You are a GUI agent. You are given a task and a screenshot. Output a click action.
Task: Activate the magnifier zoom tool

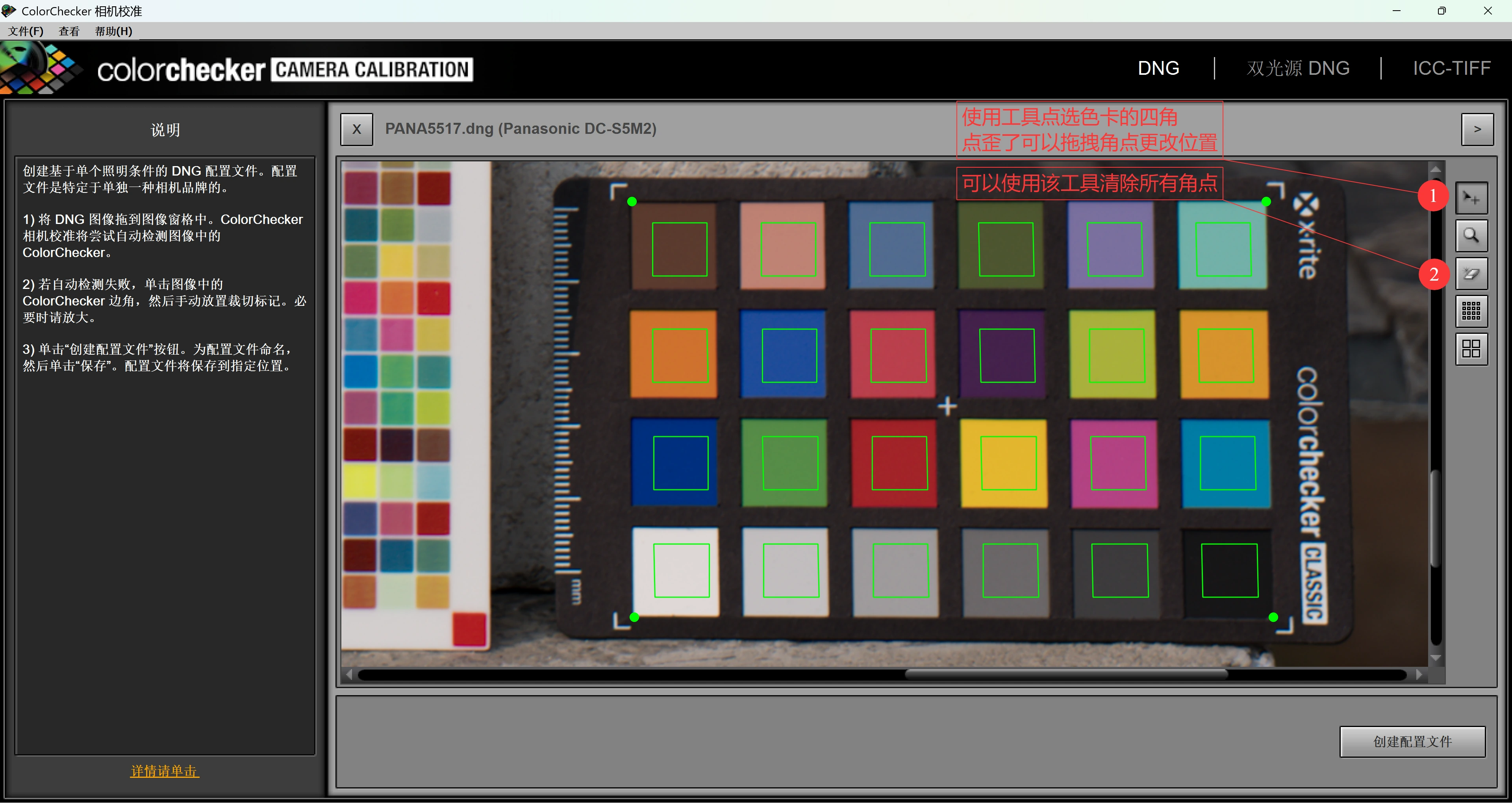point(1471,236)
